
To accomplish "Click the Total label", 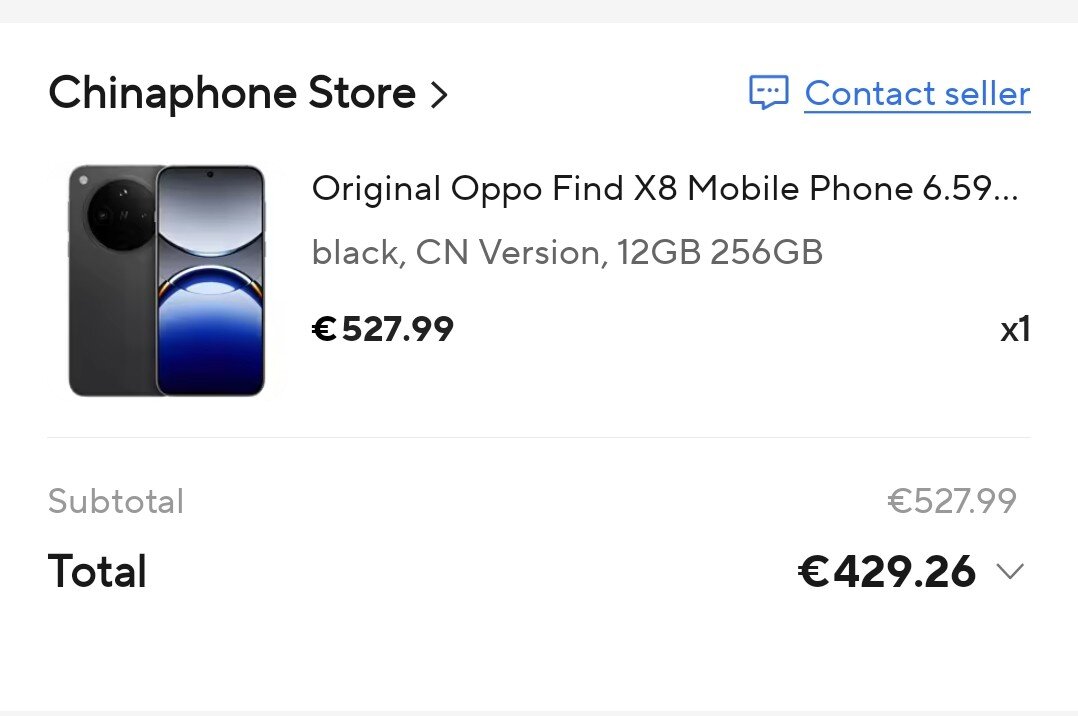I will [98, 572].
